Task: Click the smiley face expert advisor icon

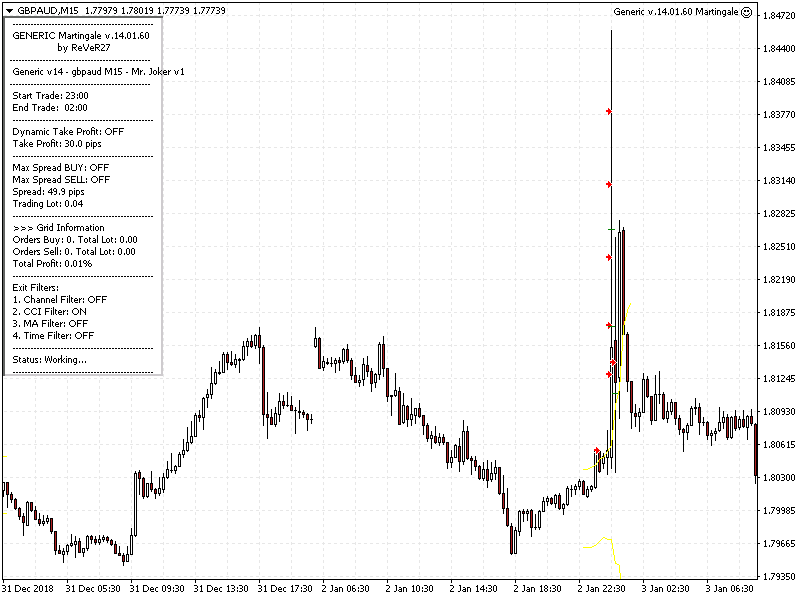Action: point(746,12)
